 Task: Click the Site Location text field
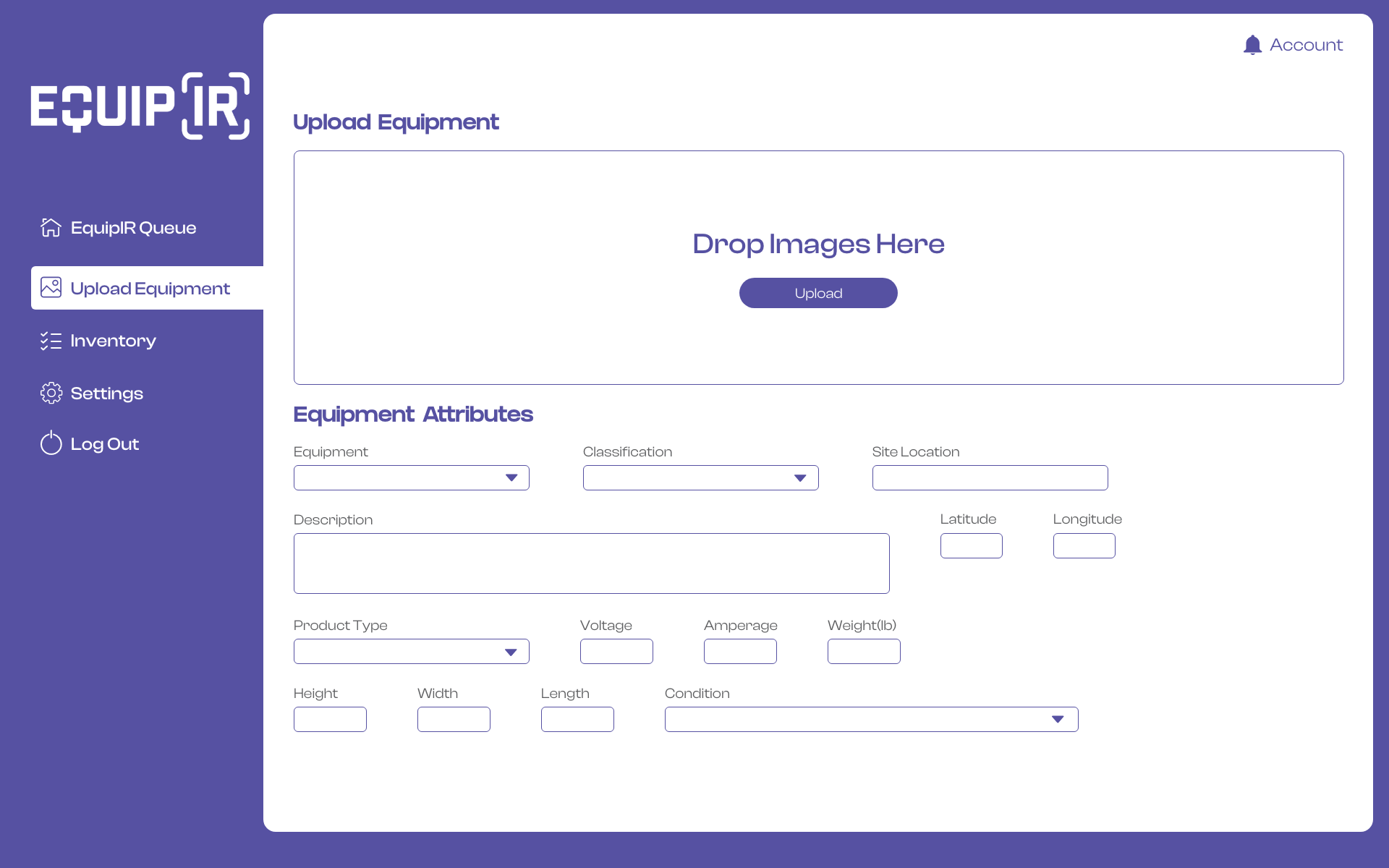pyautogui.click(x=990, y=477)
